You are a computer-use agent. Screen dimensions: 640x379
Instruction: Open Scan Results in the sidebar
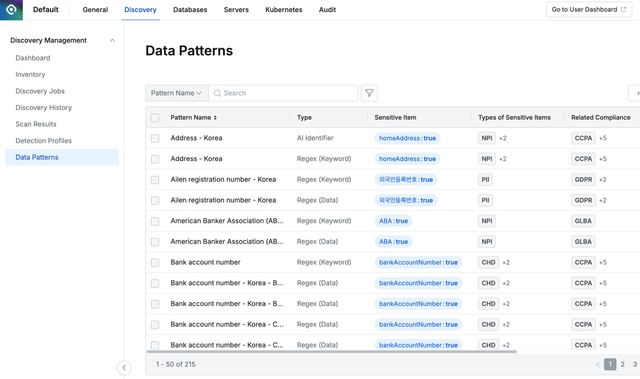coord(36,124)
